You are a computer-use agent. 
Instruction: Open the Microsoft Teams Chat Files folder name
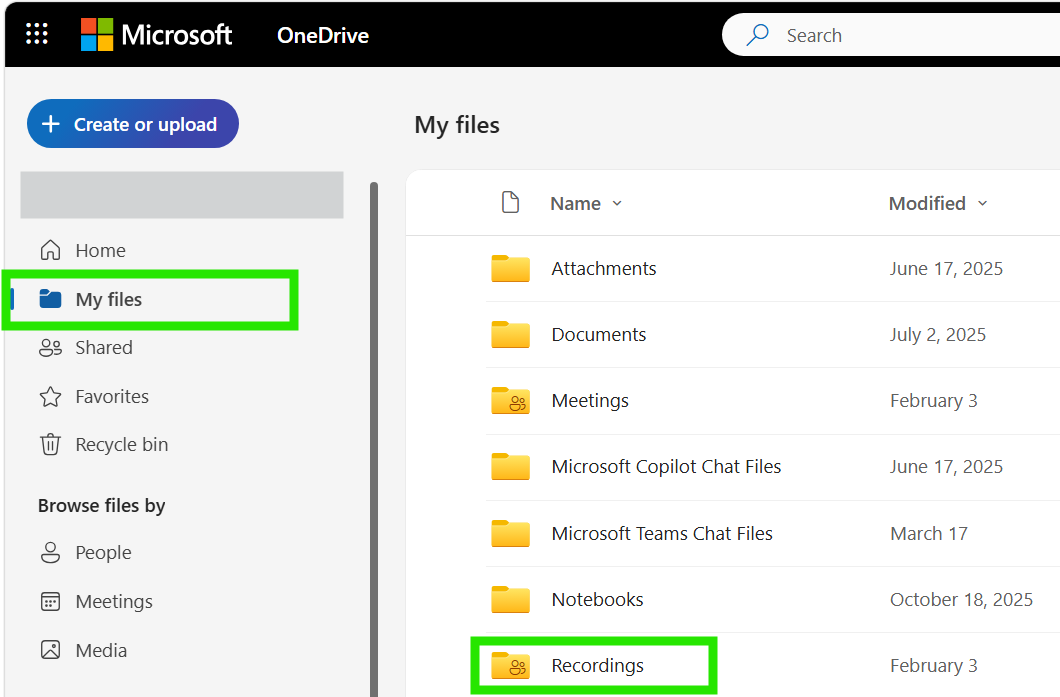coord(662,533)
